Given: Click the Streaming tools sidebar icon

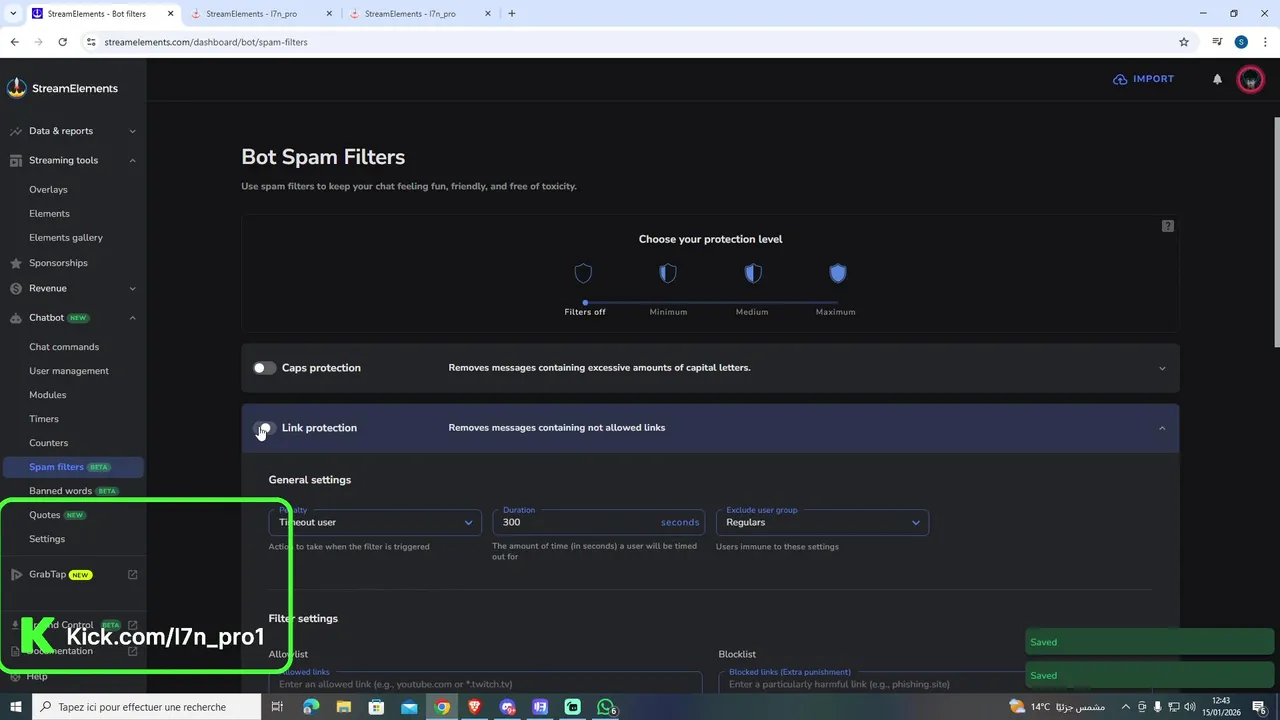Looking at the screenshot, I should pos(16,160).
